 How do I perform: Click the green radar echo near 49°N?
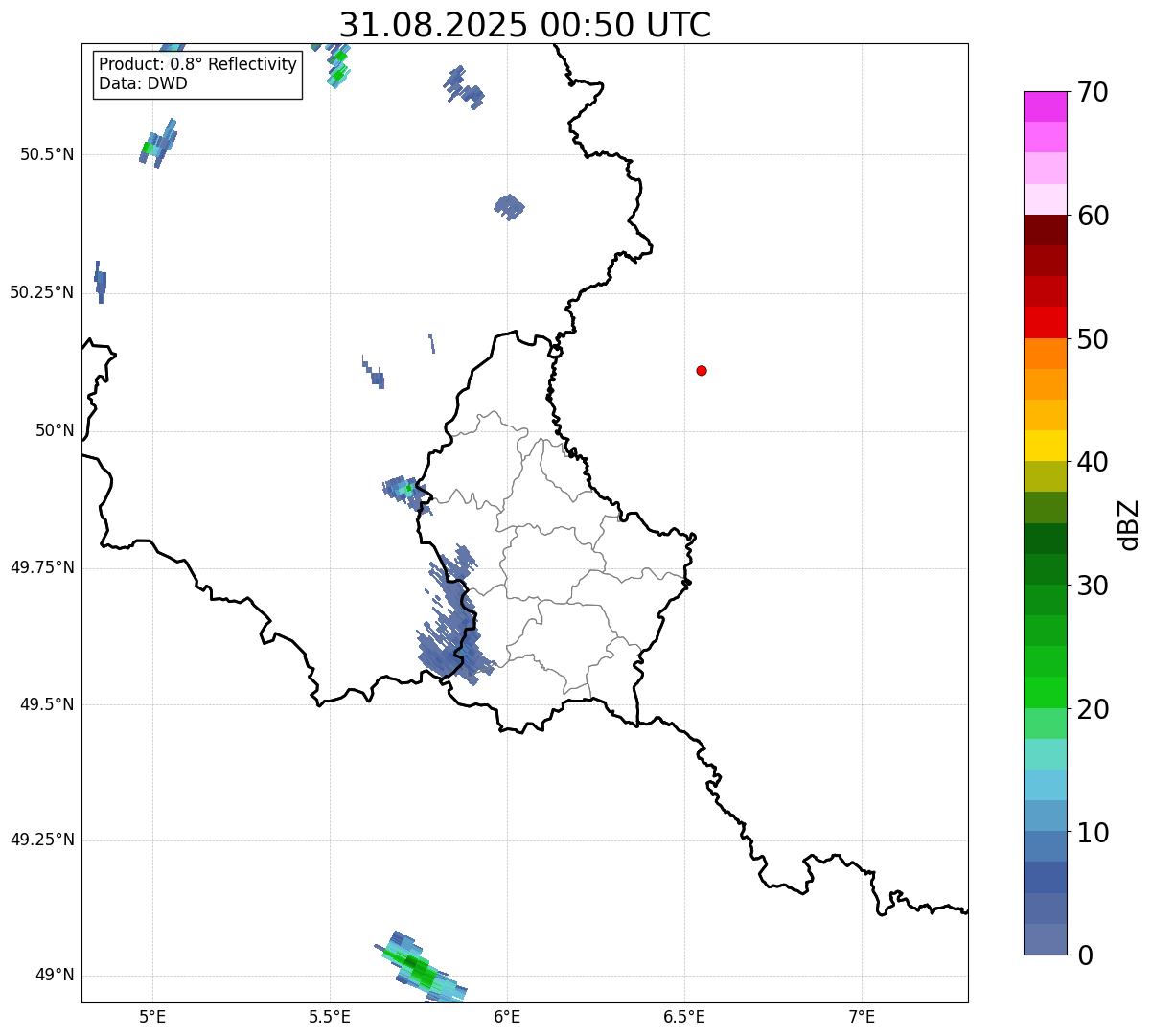coord(419,969)
